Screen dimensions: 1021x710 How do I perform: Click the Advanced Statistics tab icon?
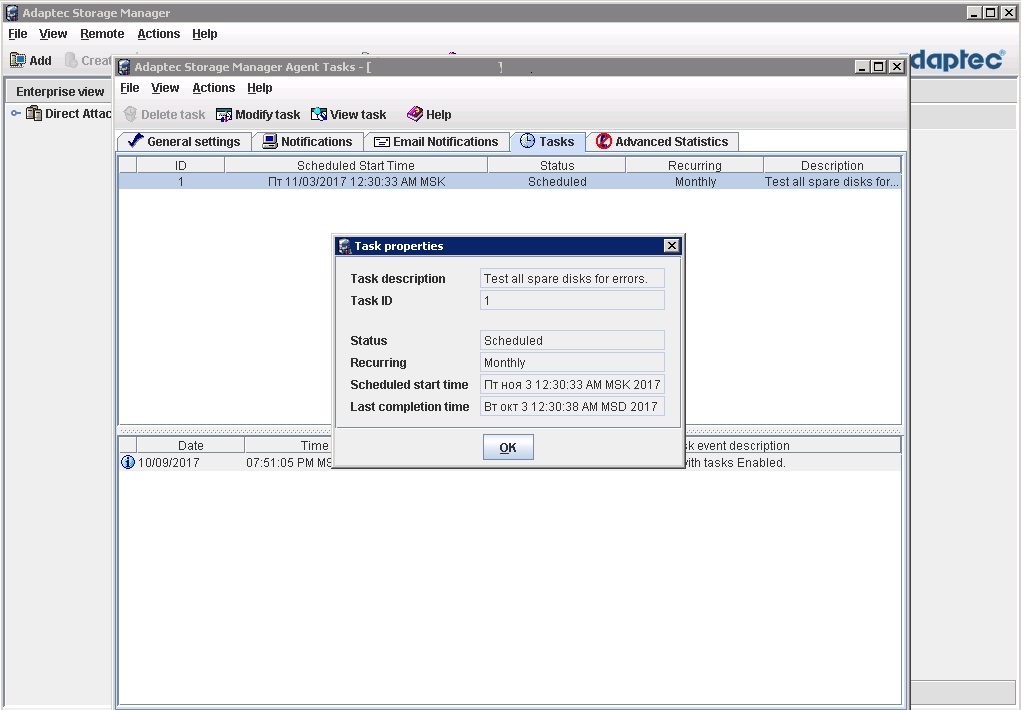pyautogui.click(x=603, y=142)
